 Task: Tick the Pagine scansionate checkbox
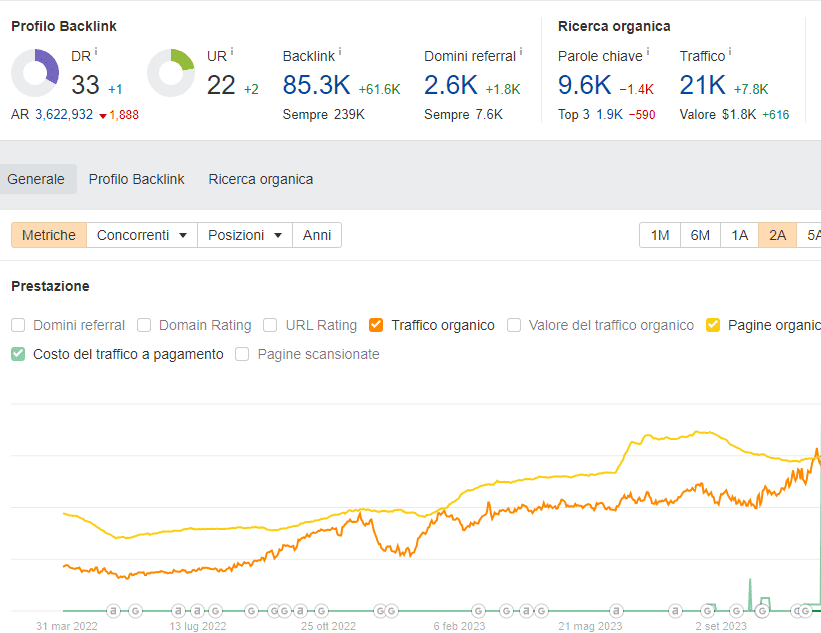242,354
